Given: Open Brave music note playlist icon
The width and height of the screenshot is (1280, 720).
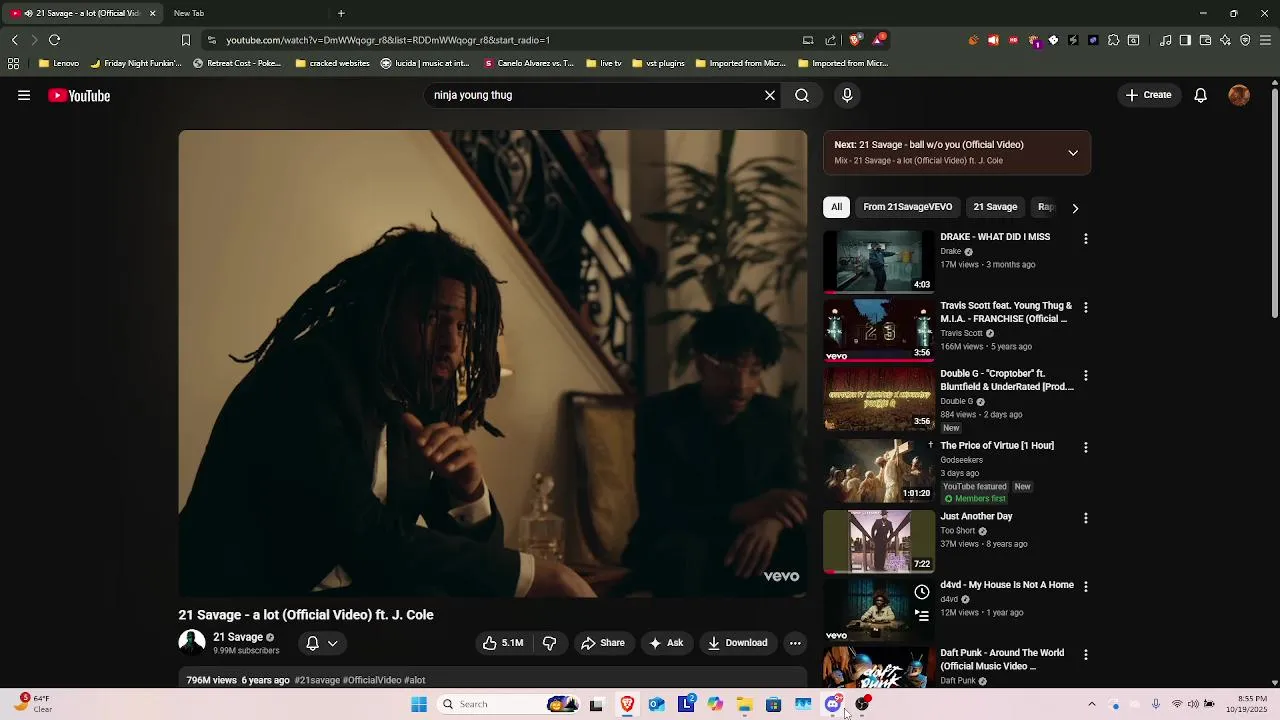Looking at the screenshot, I should click(x=1165, y=40).
